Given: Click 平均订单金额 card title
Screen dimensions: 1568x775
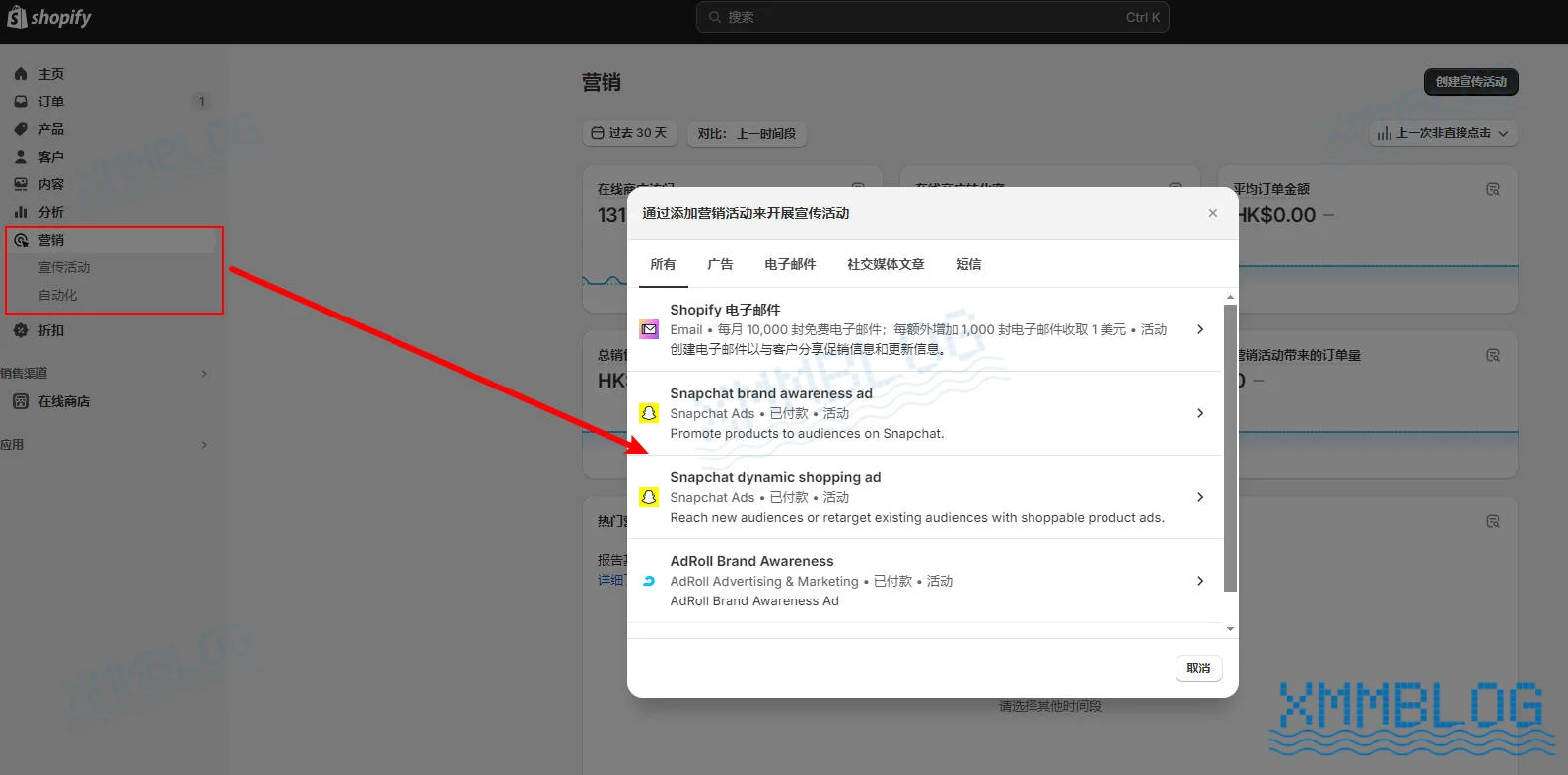Looking at the screenshot, I should point(1272,189).
